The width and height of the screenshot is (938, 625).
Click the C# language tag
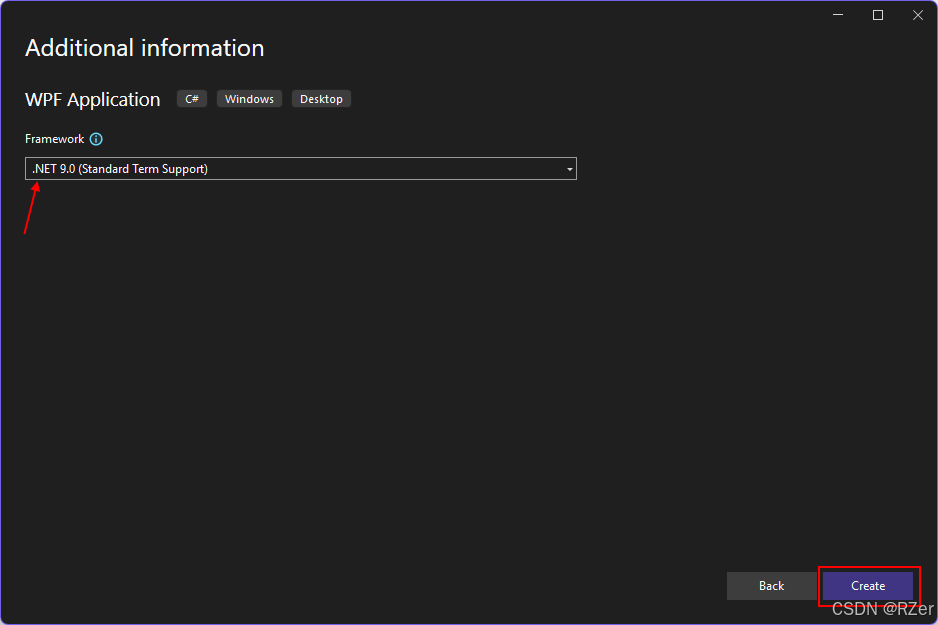(x=192, y=99)
